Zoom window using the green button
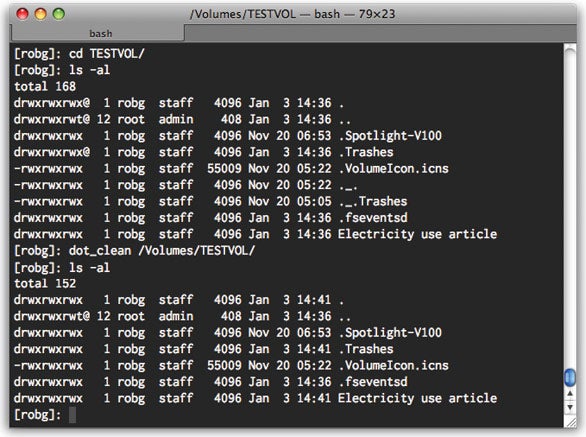Screen dimensions: 586x437 pos(59,14)
